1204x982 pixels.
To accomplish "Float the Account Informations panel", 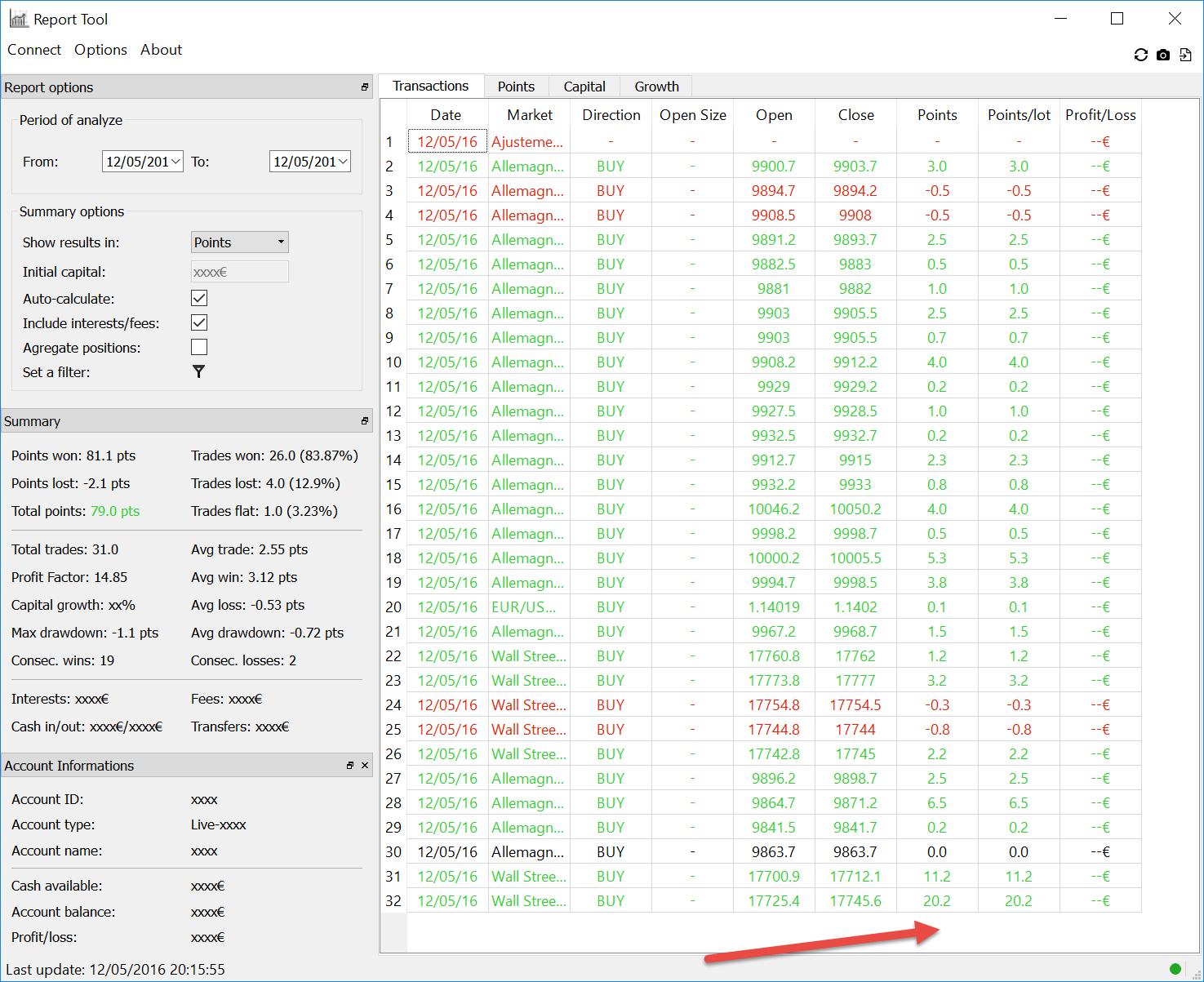I will coord(350,766).
